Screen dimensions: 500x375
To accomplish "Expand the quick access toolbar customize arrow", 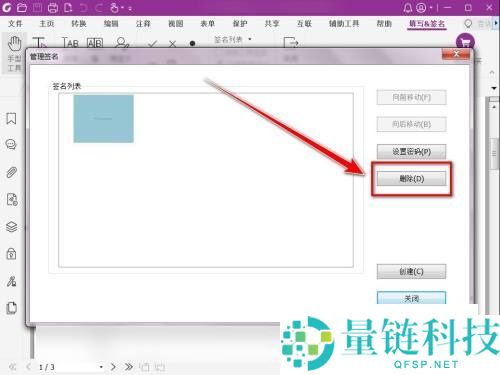I will click(x=130, y=8).
